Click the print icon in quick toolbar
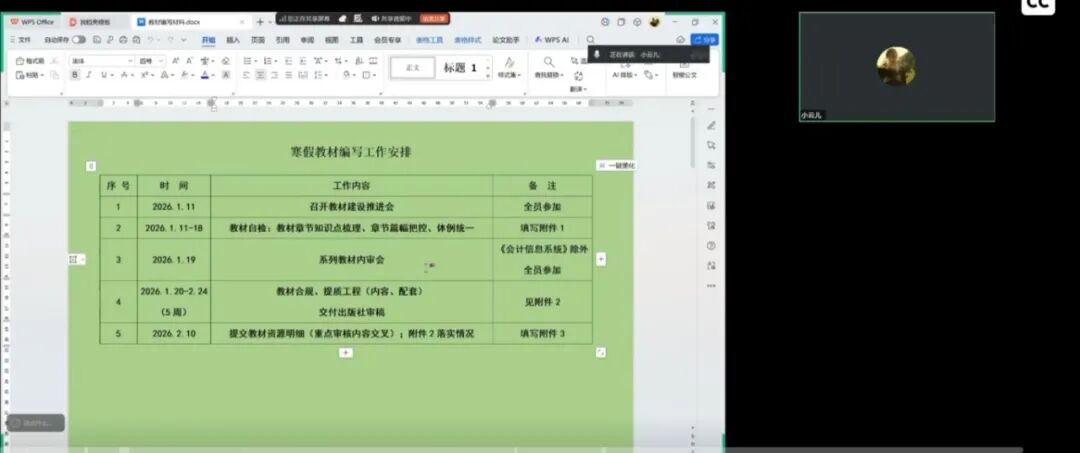 point(123,40)
